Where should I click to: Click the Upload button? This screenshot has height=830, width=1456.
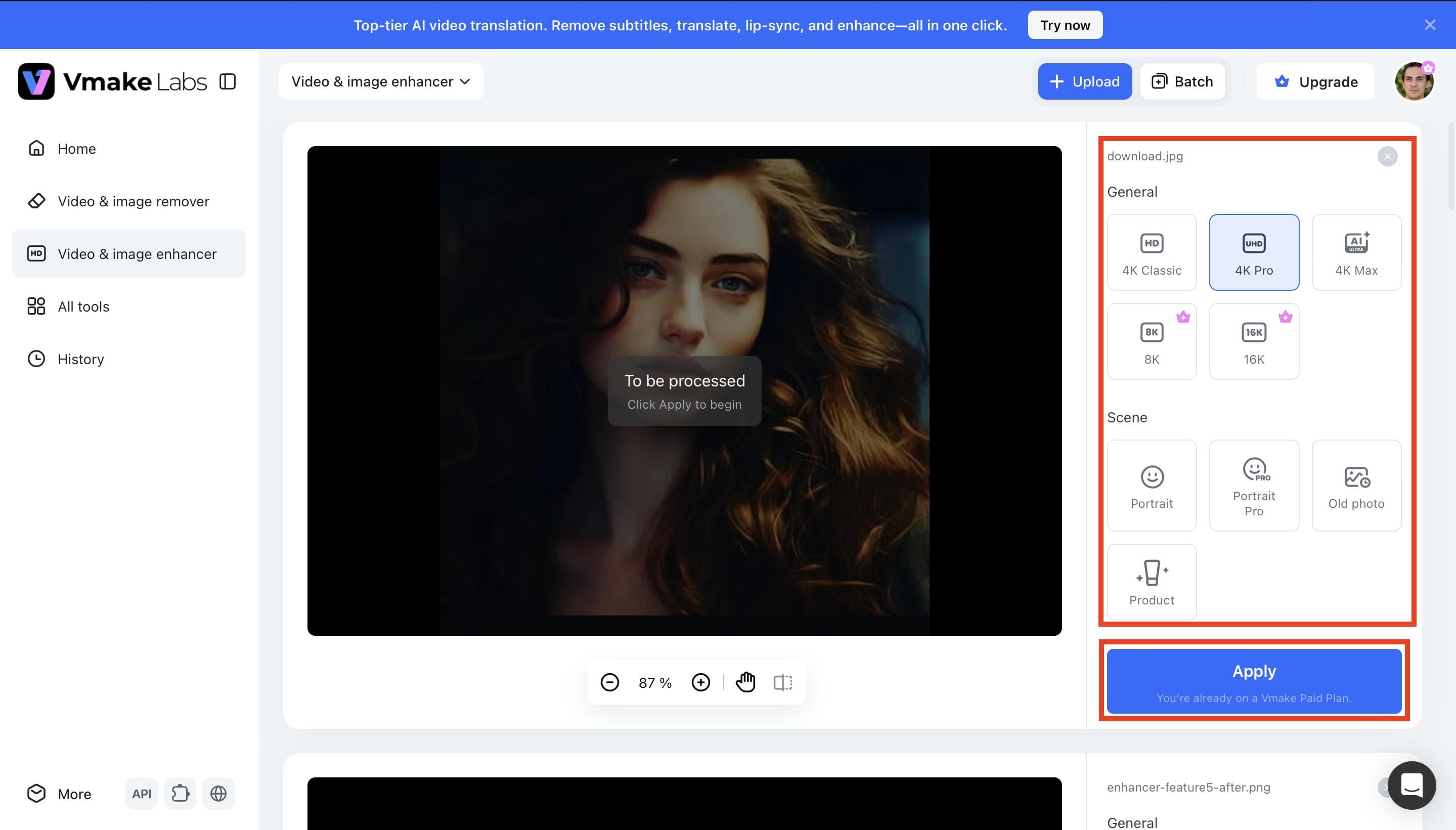tap(1085, 81)
